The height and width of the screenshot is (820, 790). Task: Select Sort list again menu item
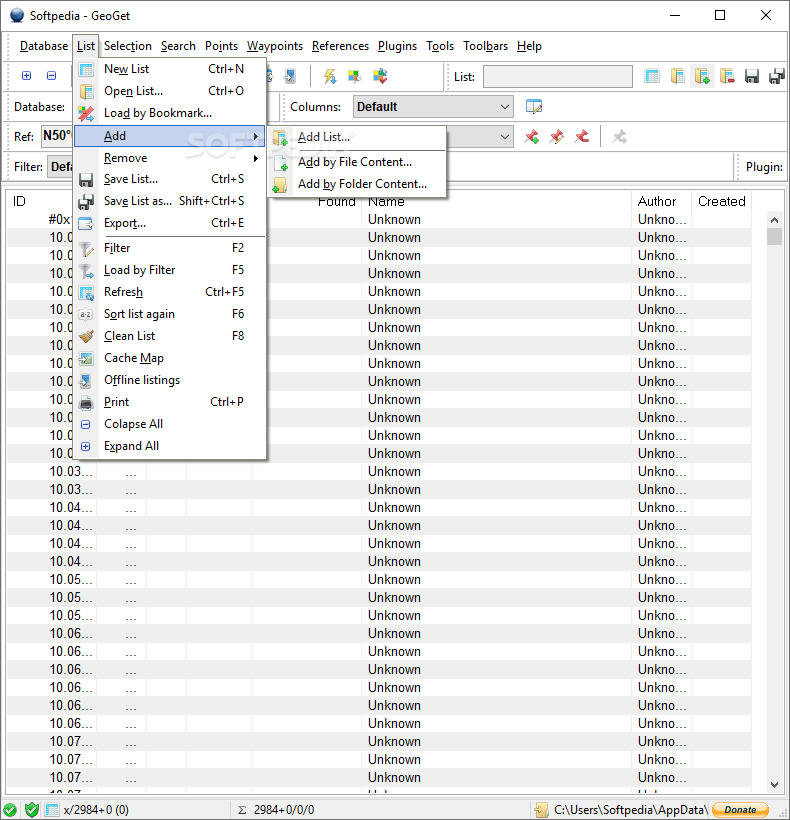pos(170,314)
